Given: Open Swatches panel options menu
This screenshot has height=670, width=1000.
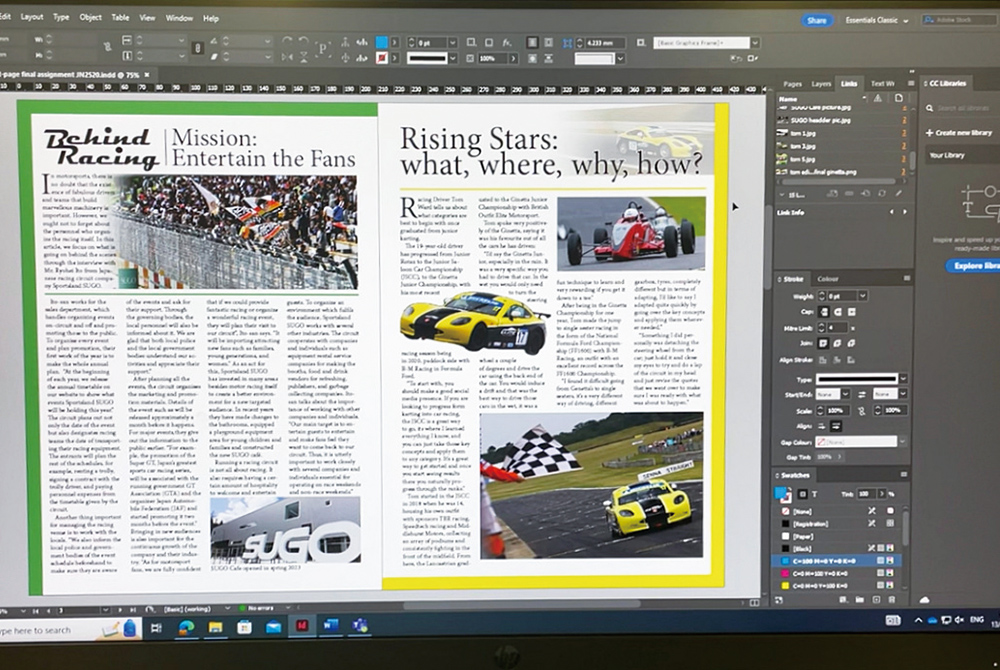Looking at the screenshot, I should (x=903, y=475).
